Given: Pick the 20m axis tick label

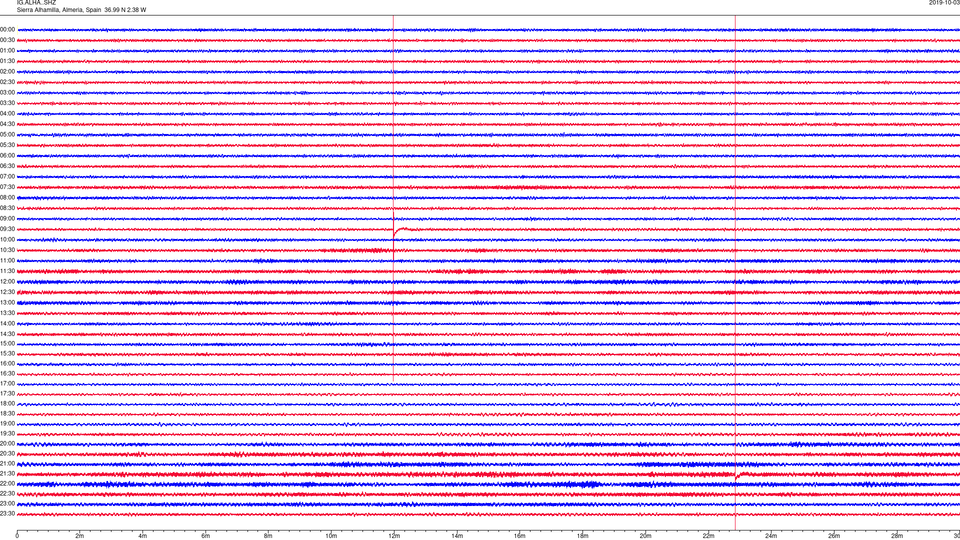Looking at the screenshot, I should pyautogui.click(x=645, y=536).
